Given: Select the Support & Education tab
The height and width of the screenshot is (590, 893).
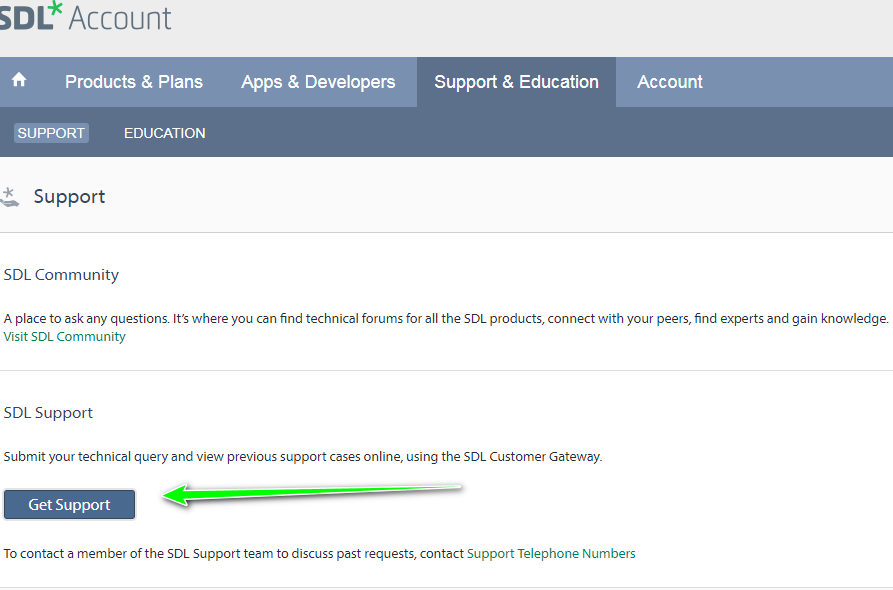Looking at the screenshot, I should click(x=516, y=82).
